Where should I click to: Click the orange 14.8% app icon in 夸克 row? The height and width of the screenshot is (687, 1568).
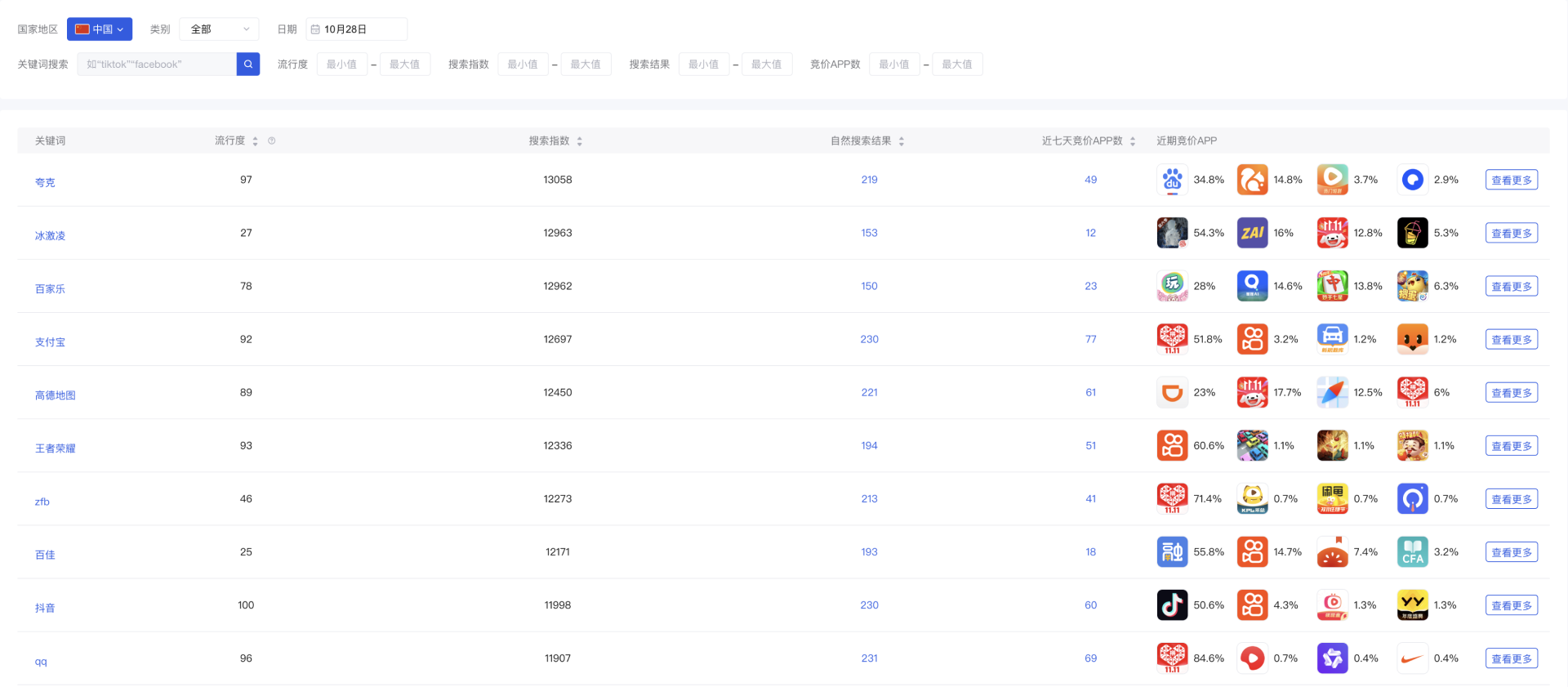(x=1252, y=180)
